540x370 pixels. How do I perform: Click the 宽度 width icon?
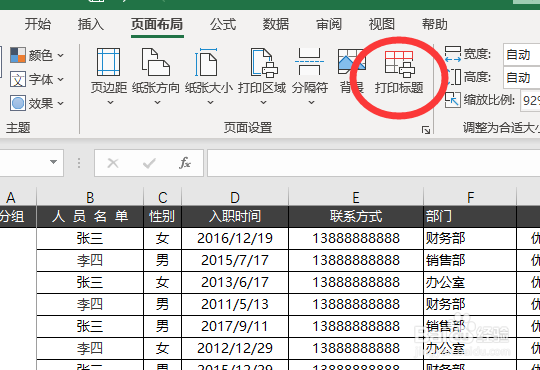453,54
